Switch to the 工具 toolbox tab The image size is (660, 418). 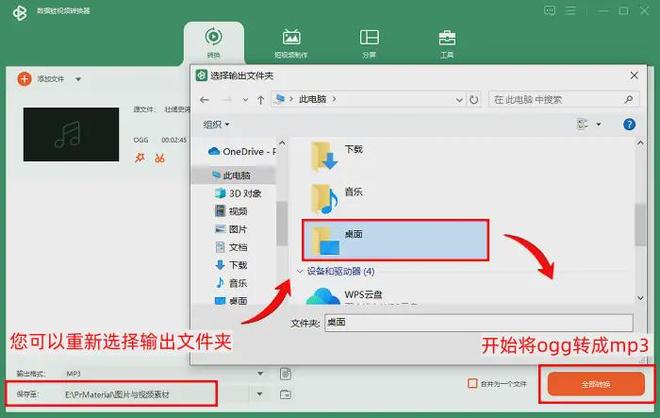point(447,44)
